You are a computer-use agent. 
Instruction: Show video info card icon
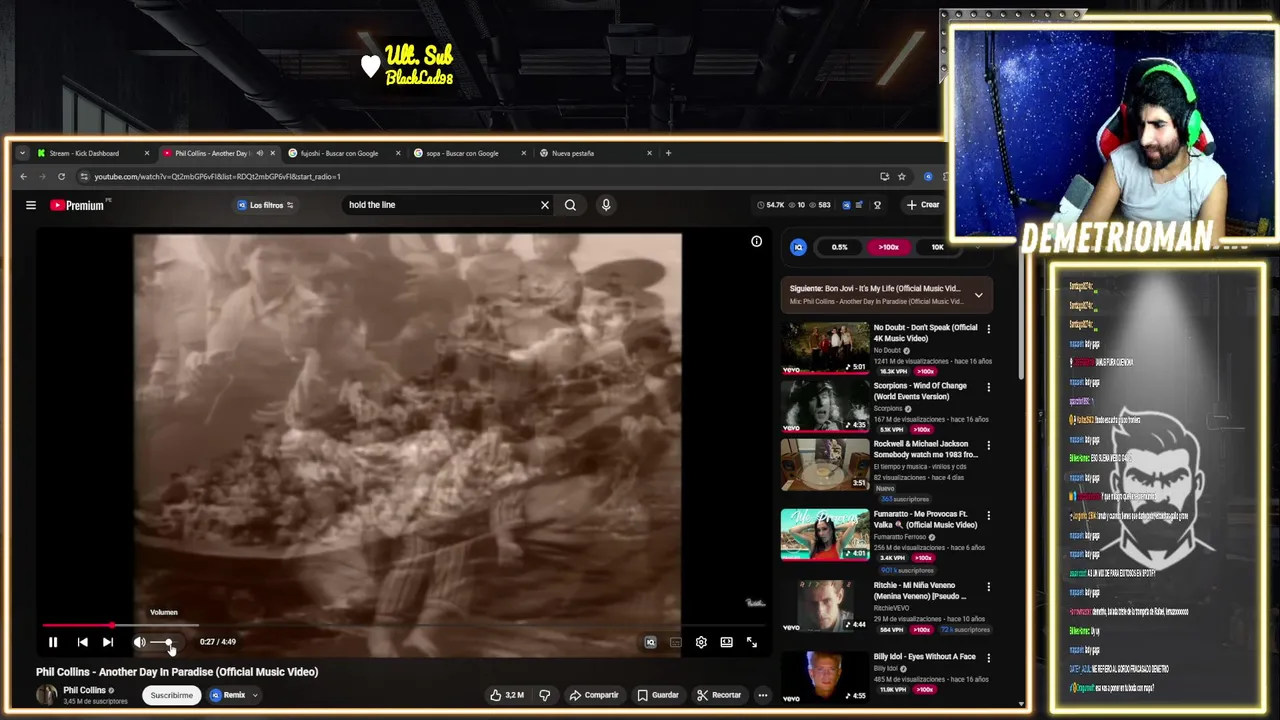[756, 241]
